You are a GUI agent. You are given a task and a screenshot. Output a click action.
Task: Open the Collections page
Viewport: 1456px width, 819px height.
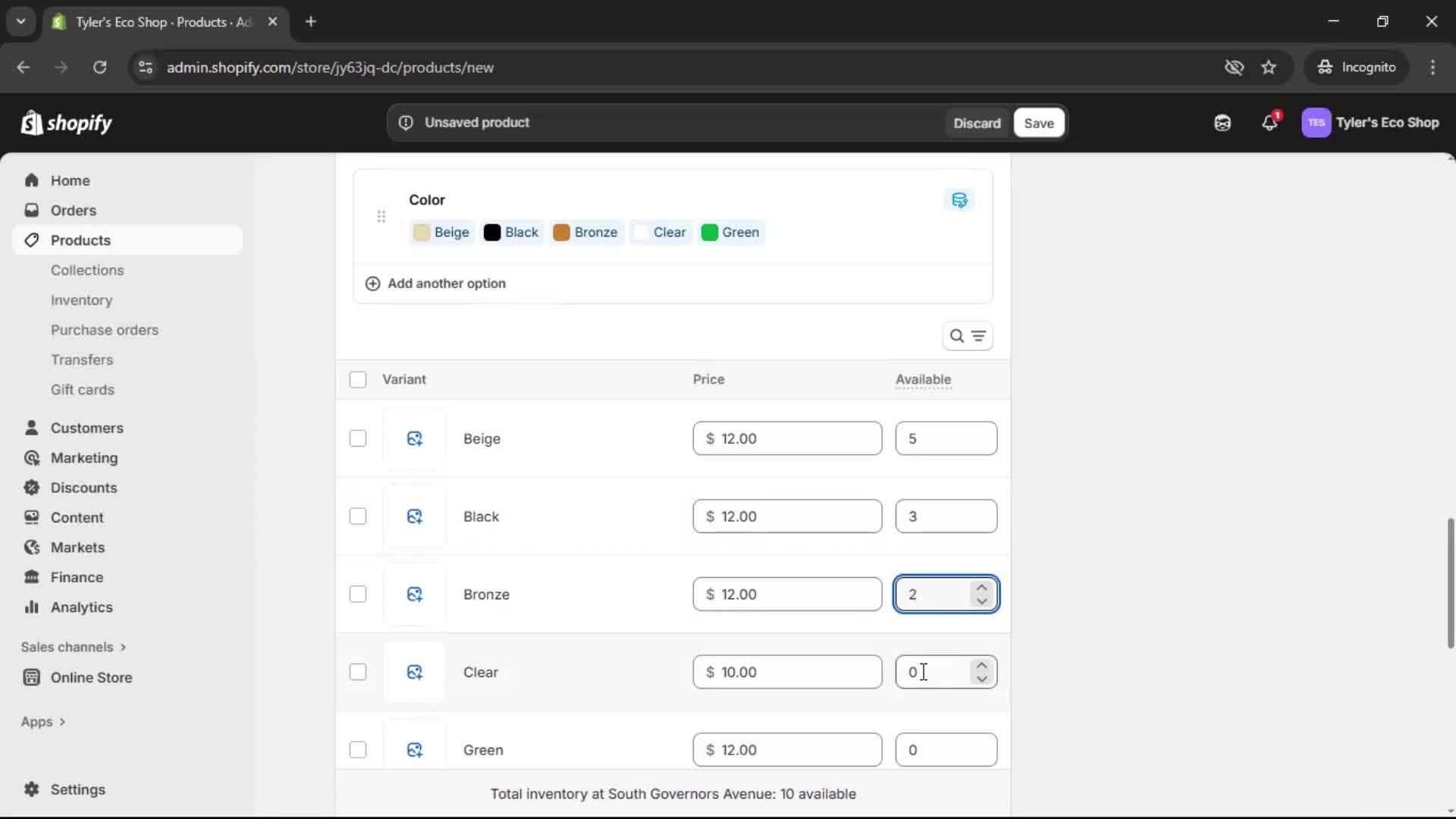point(88,270)
